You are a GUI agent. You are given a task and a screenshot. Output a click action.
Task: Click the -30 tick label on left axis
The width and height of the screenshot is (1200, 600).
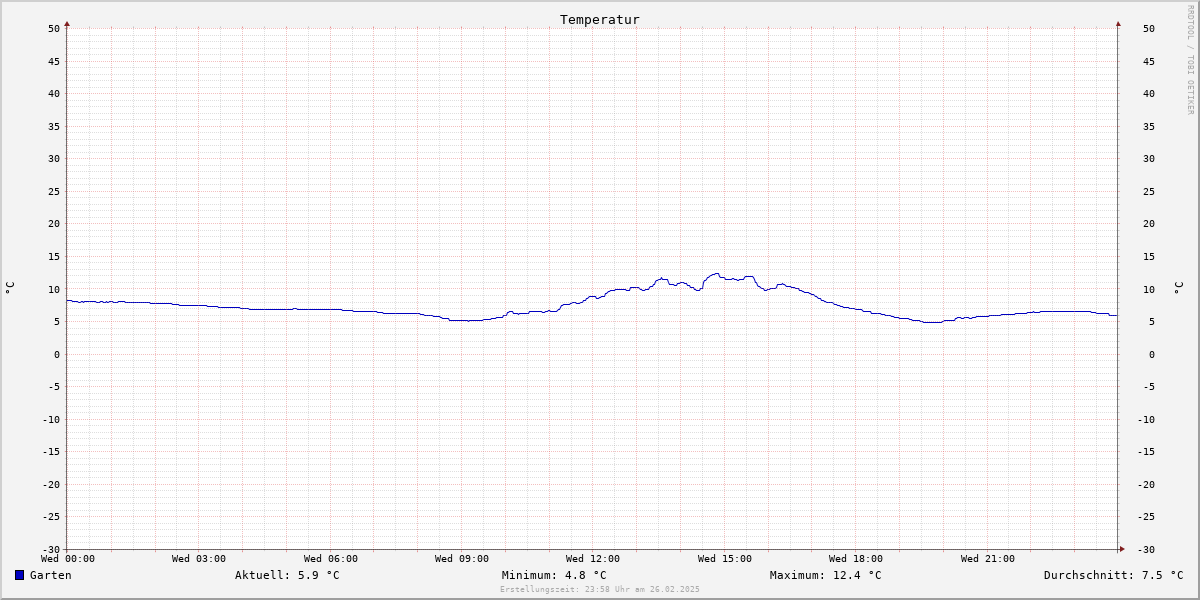pyautogui.click(x=51, y=550)
